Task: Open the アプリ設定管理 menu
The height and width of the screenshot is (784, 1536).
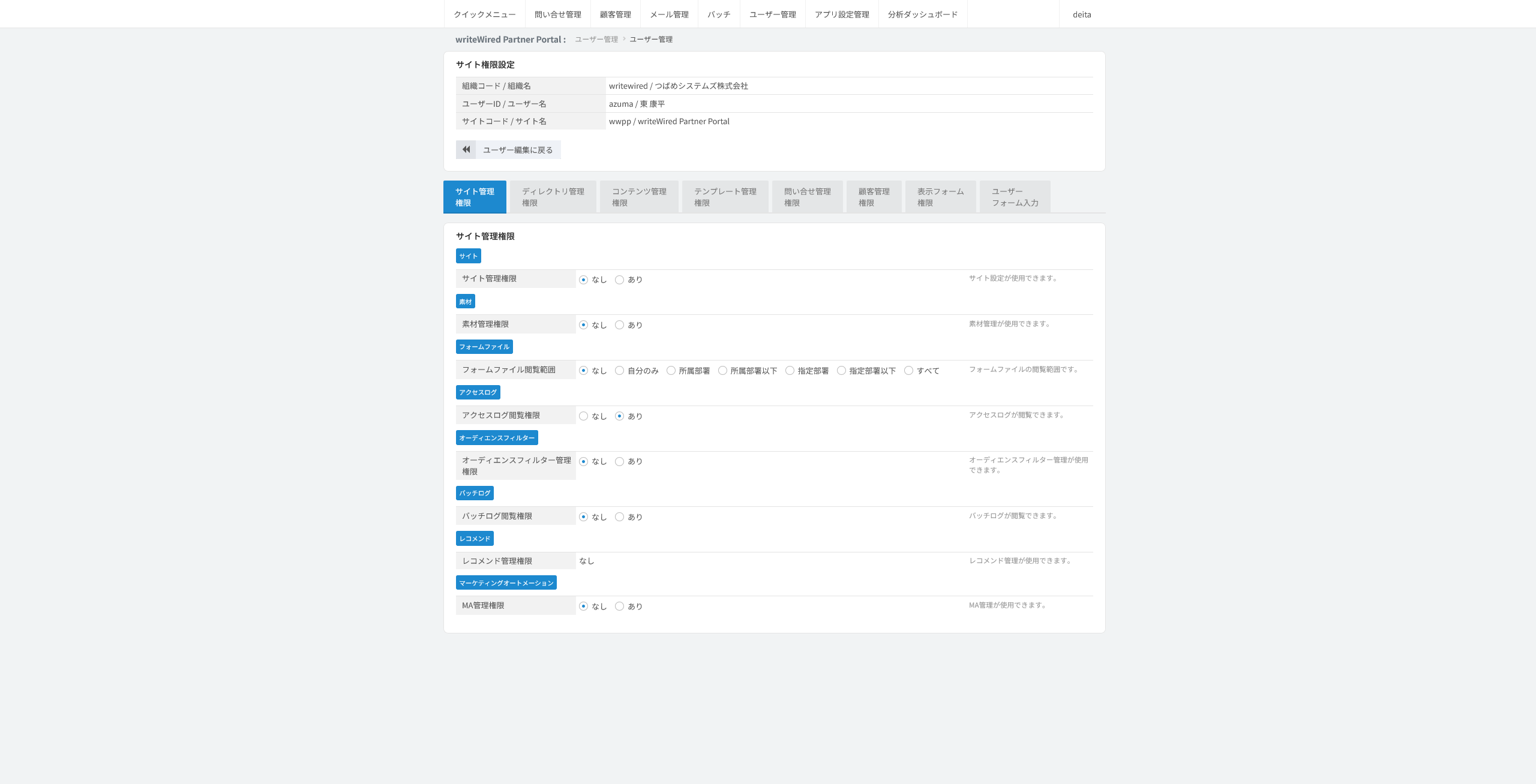Action: pos(842,14)
